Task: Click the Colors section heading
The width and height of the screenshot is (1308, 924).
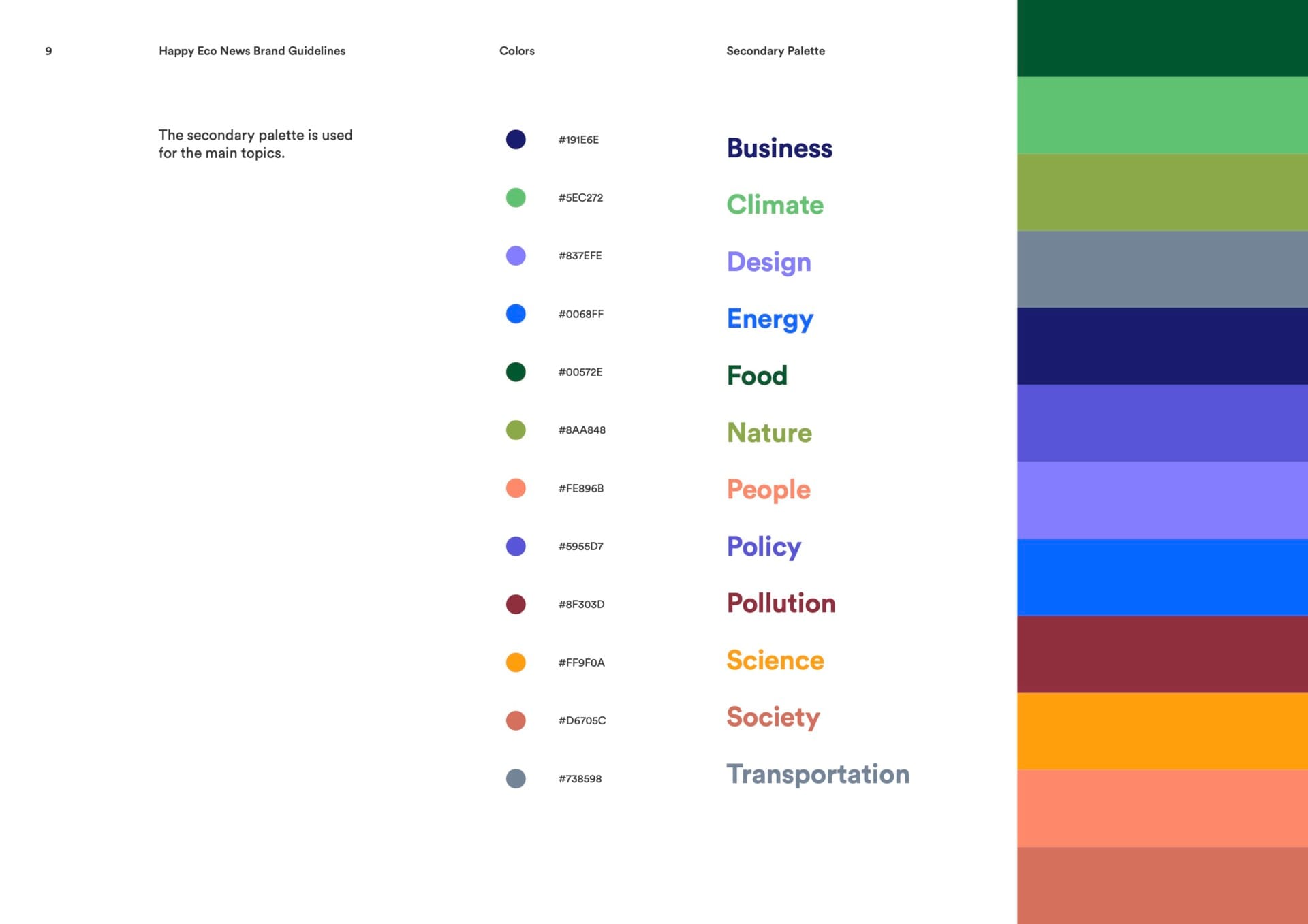Action: (x=516, y=51)
